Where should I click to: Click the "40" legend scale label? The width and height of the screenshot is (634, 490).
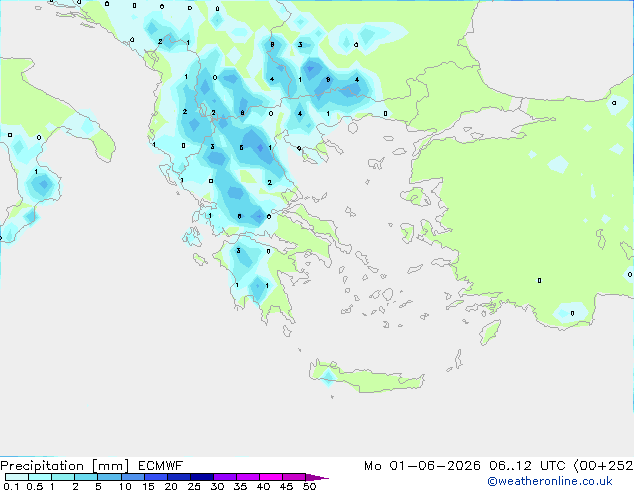263,486
